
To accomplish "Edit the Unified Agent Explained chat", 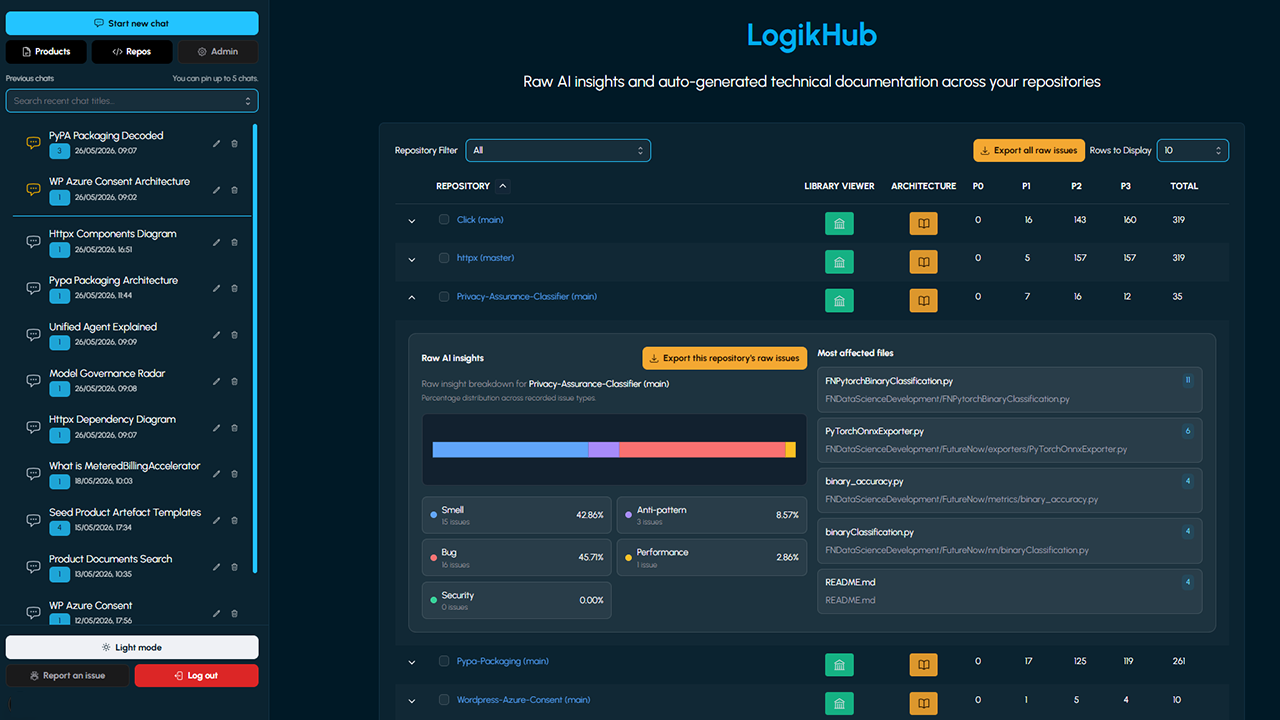I will (x=217, y=335).
